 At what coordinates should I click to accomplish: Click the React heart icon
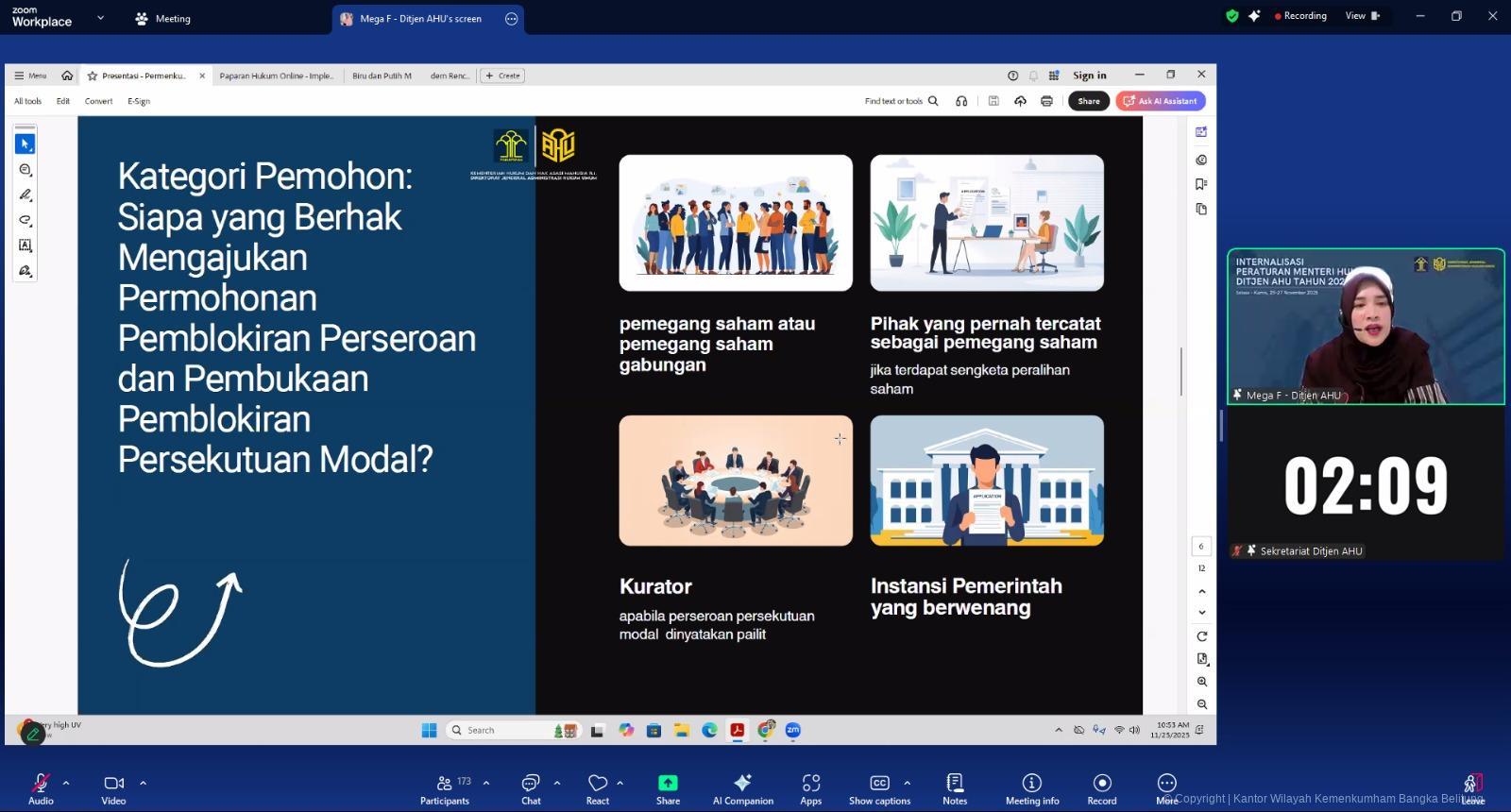pos(598,787)
